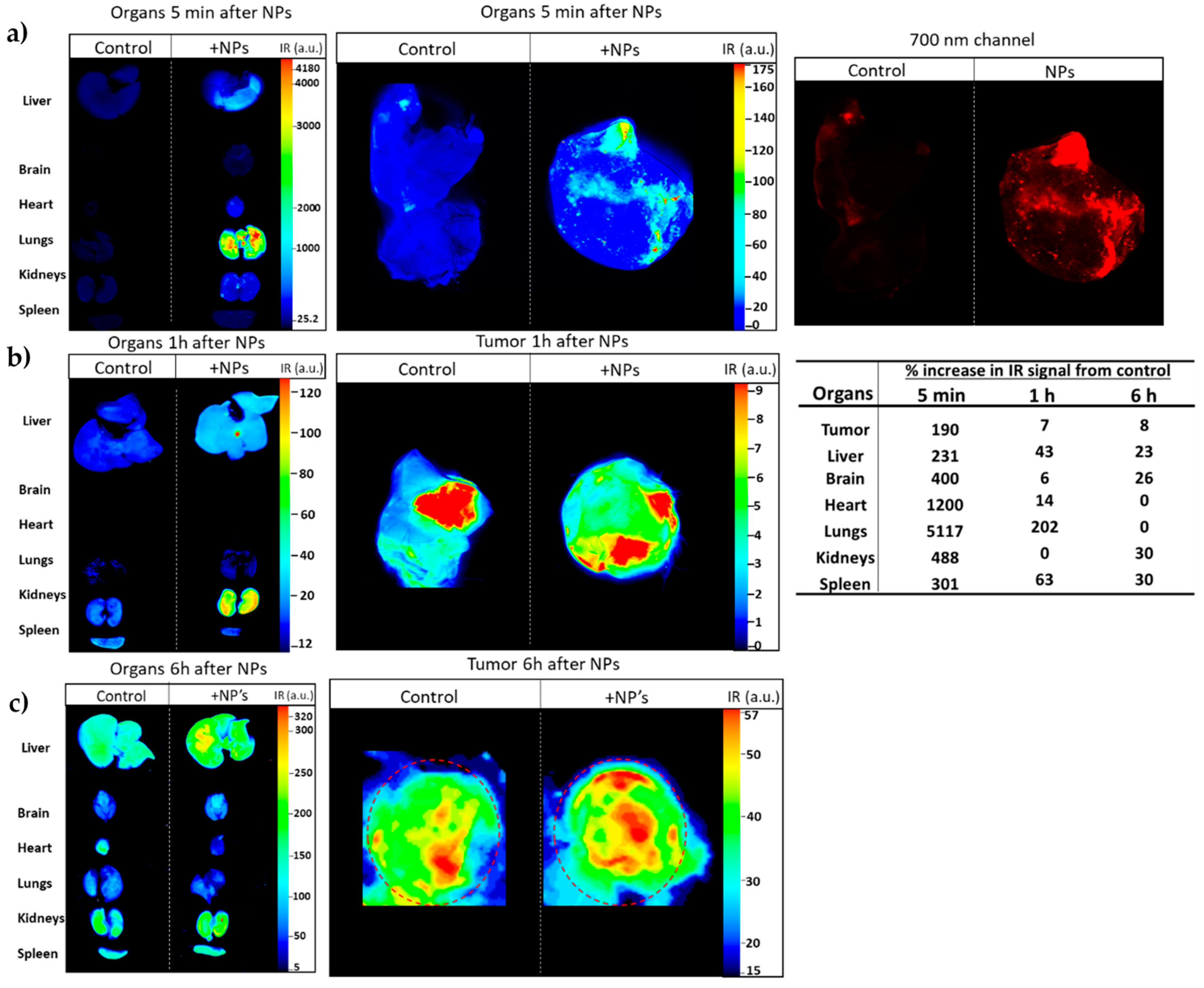The image size is (1204, 988).
Task: Click the Heart 5 min value 1200
Action: tap(944, 505)
